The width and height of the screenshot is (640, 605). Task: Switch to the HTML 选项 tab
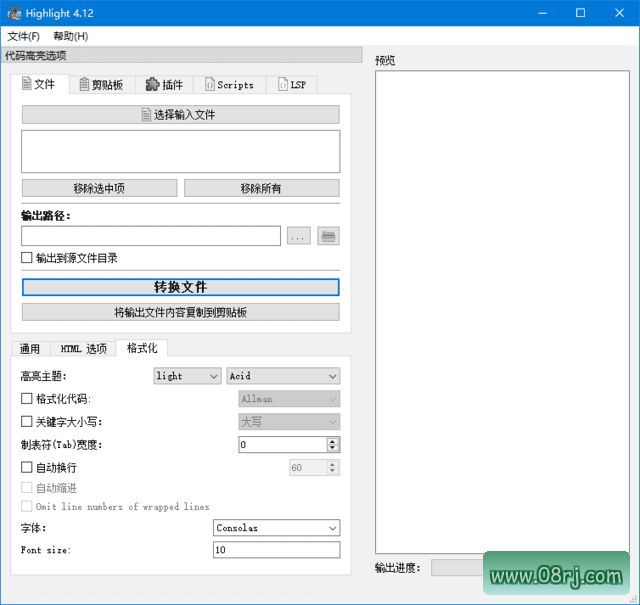click(x=83, y=349)
